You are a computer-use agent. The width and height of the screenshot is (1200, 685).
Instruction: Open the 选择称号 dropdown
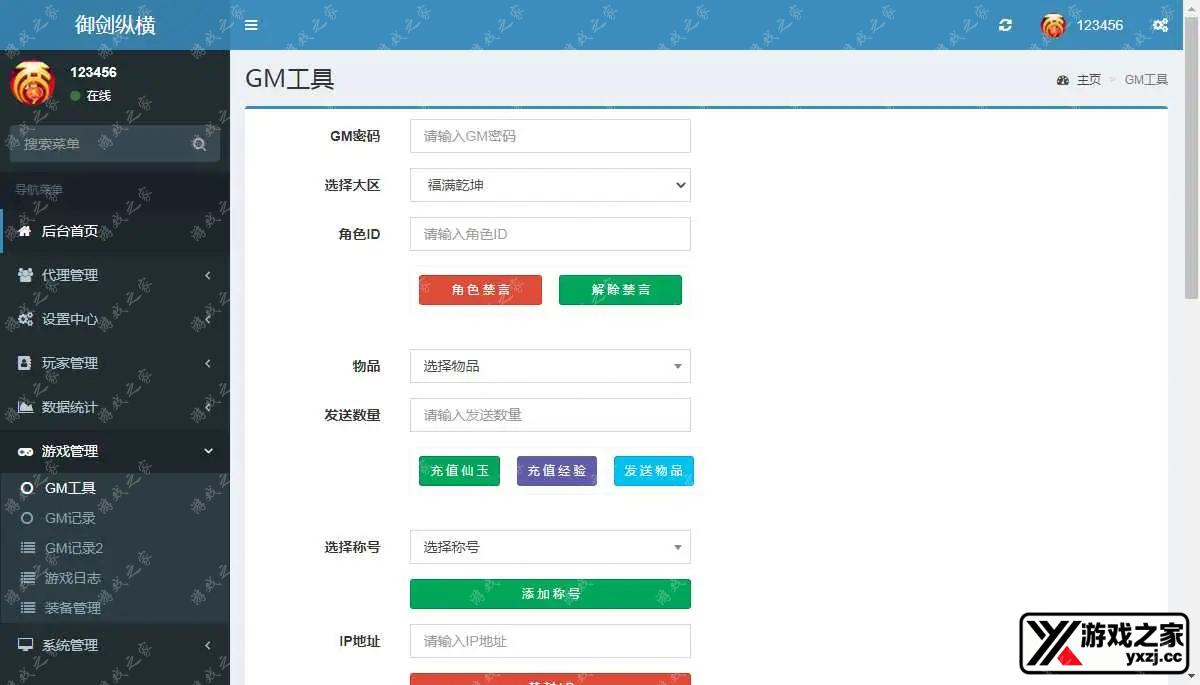[550, 547]
